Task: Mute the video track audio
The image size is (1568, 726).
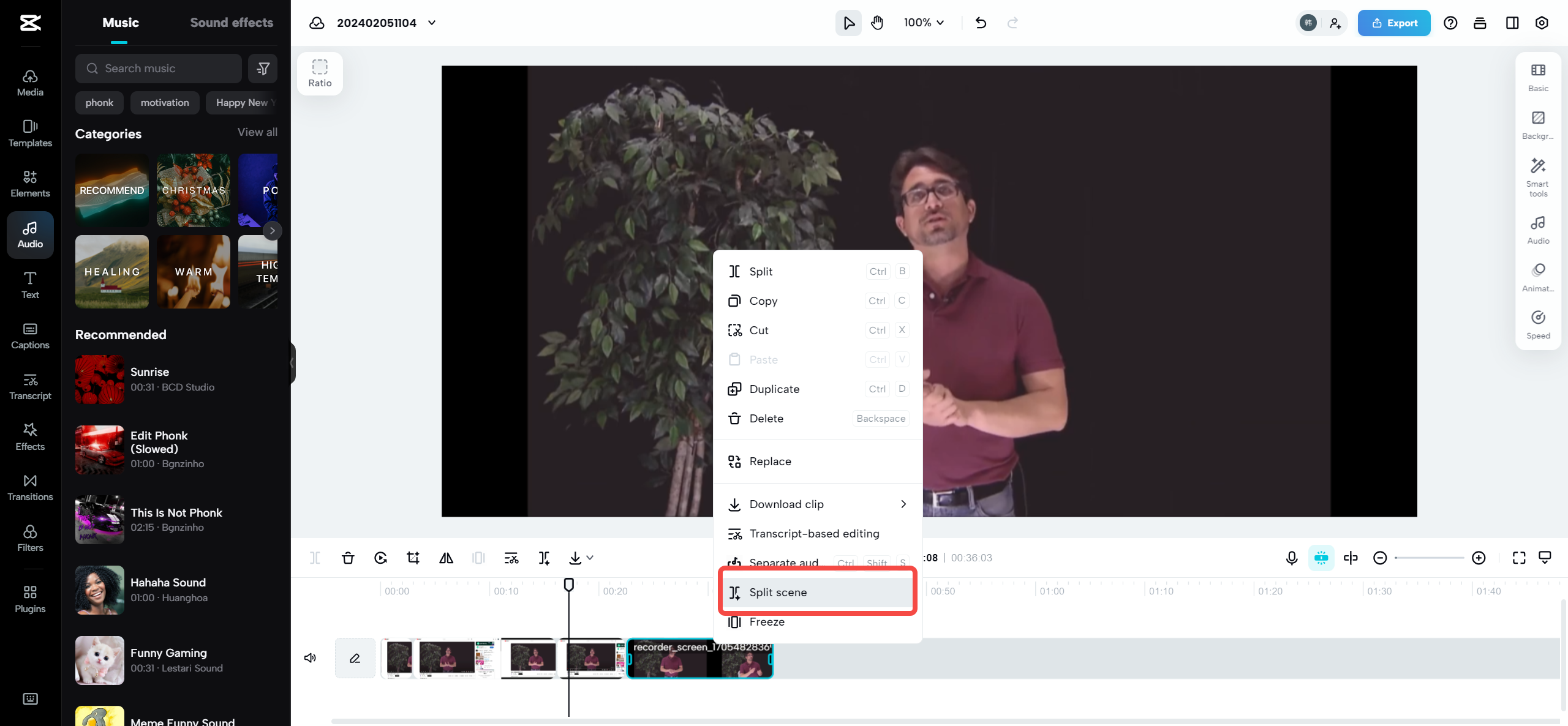Action: tap(310, 657)
